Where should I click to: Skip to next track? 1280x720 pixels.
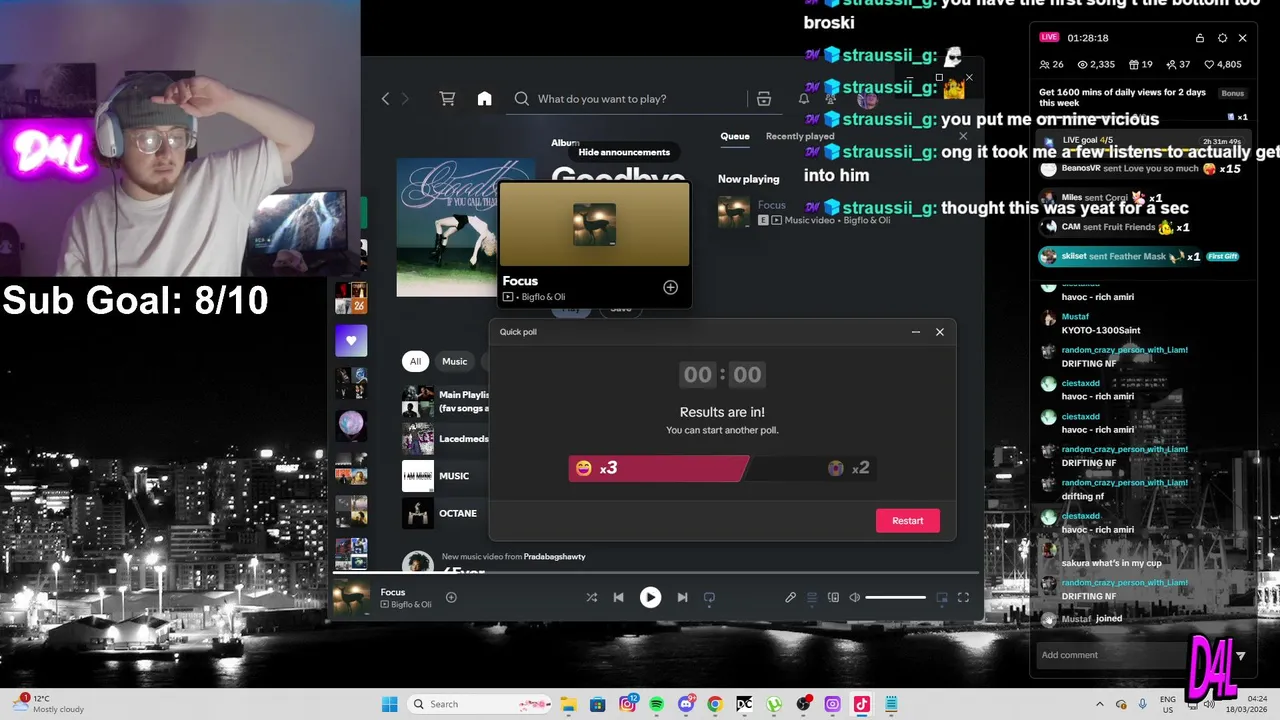coord(682,597)
